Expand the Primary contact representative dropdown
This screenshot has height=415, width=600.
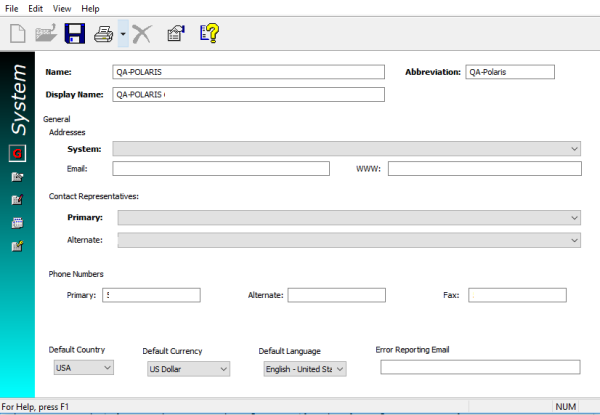[x=574, y=217]
